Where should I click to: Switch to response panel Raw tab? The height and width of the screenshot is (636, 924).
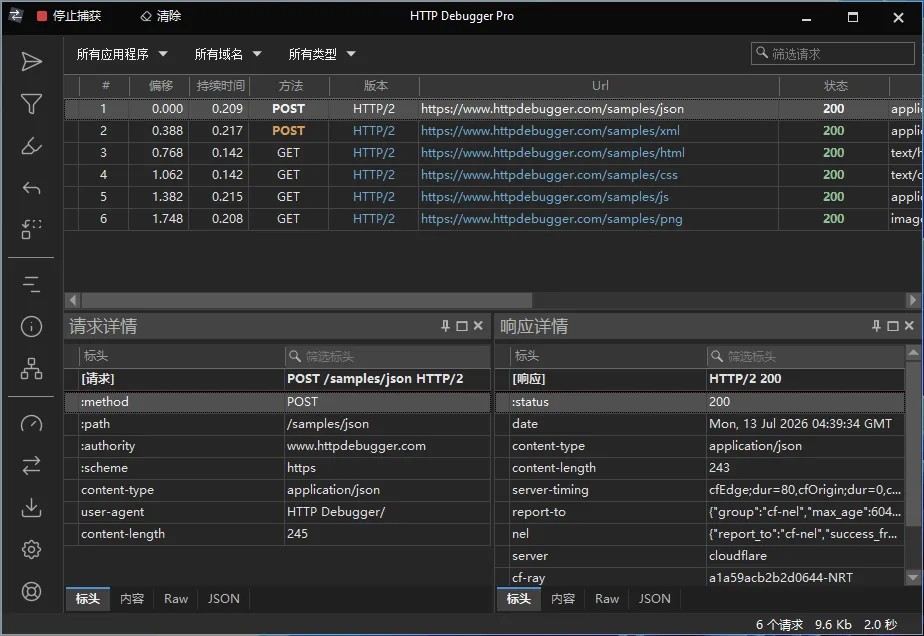(606, 599)
